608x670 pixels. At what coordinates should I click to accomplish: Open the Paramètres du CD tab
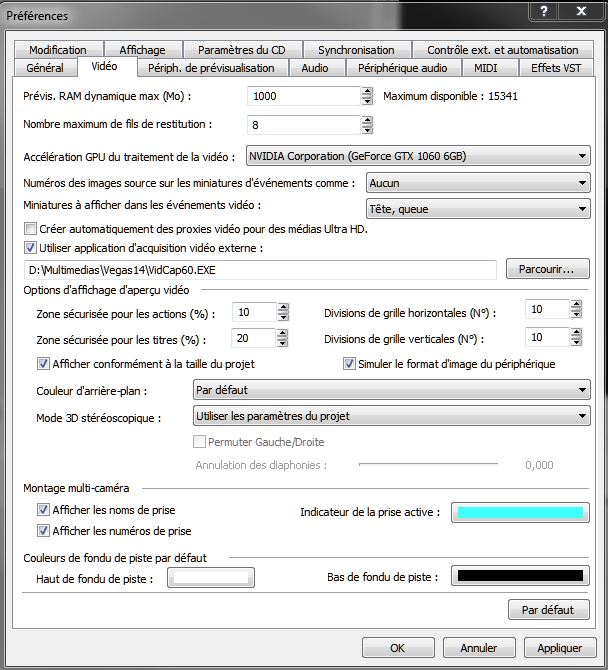(242, 50)
